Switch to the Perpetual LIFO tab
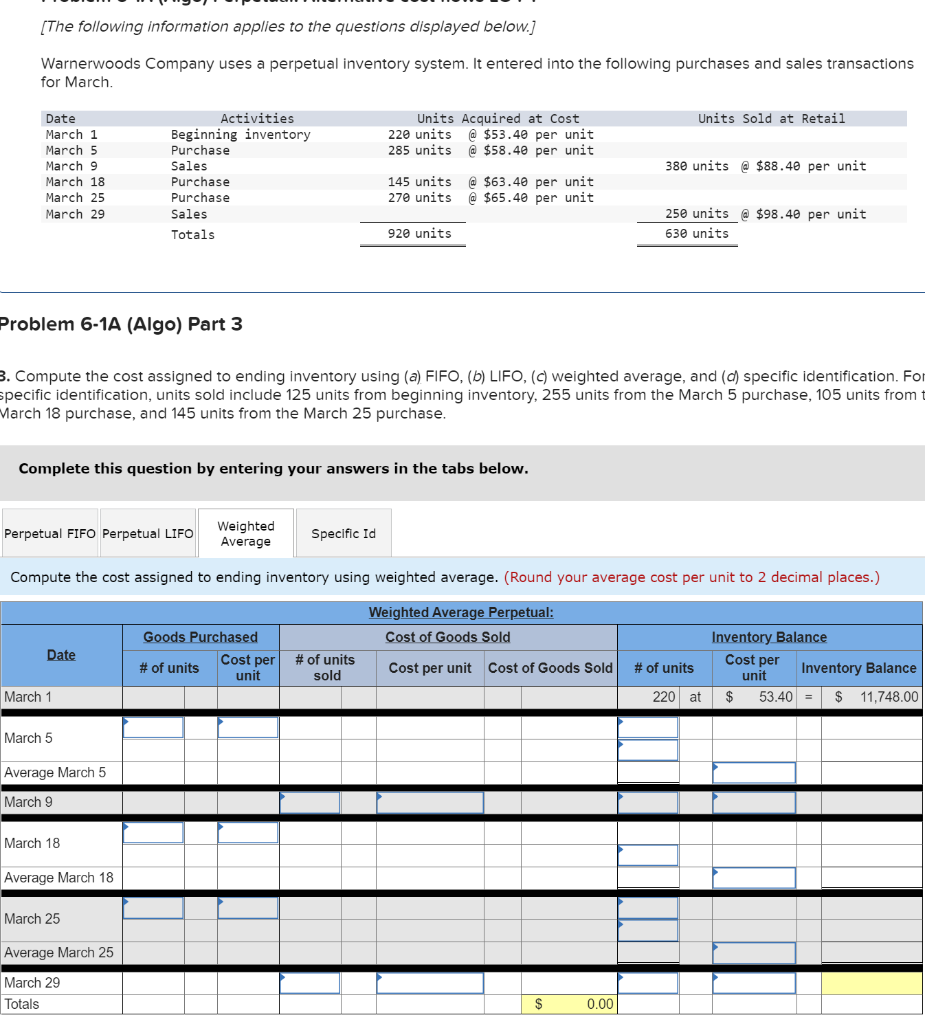 [x=147, y=532]
